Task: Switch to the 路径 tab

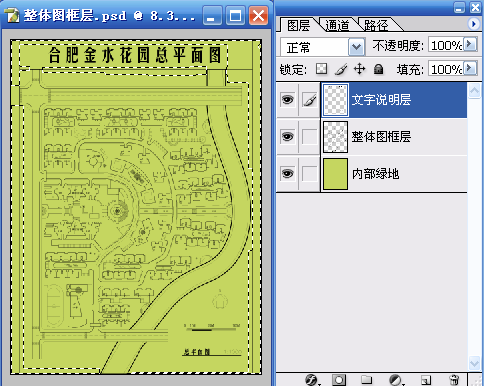Action: coord(376,25)
